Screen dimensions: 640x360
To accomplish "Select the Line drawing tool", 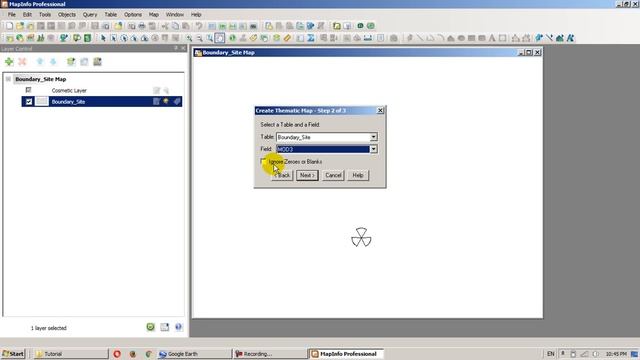I will tap(420, 38).
